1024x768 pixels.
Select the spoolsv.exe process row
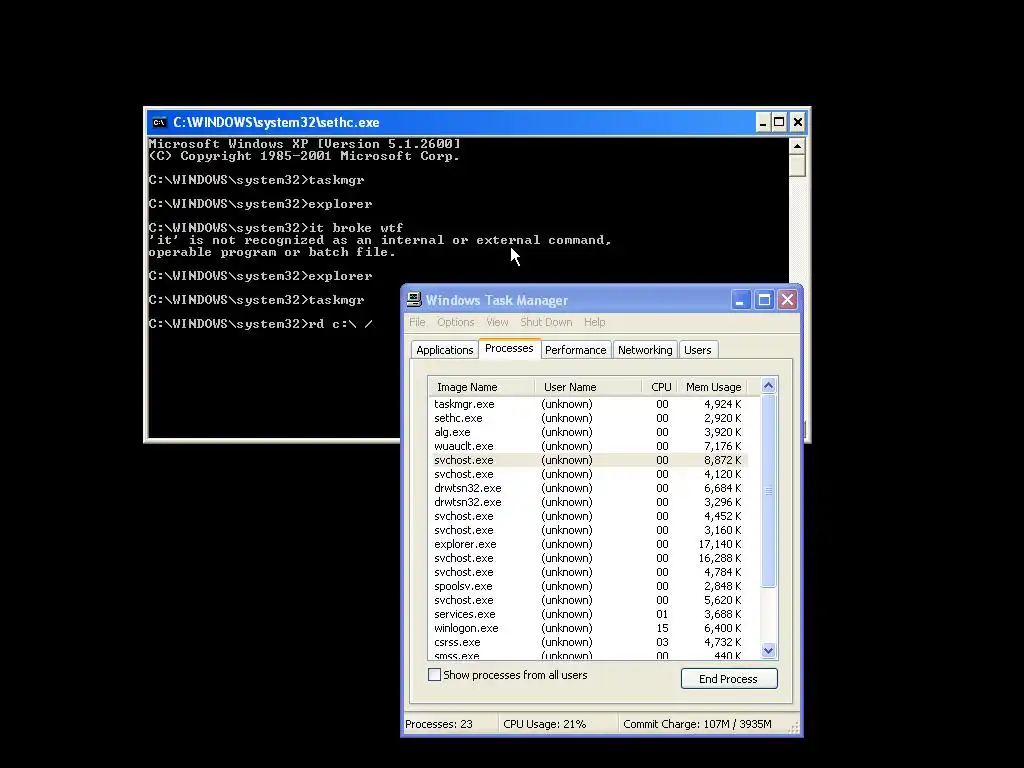(588, 586)
